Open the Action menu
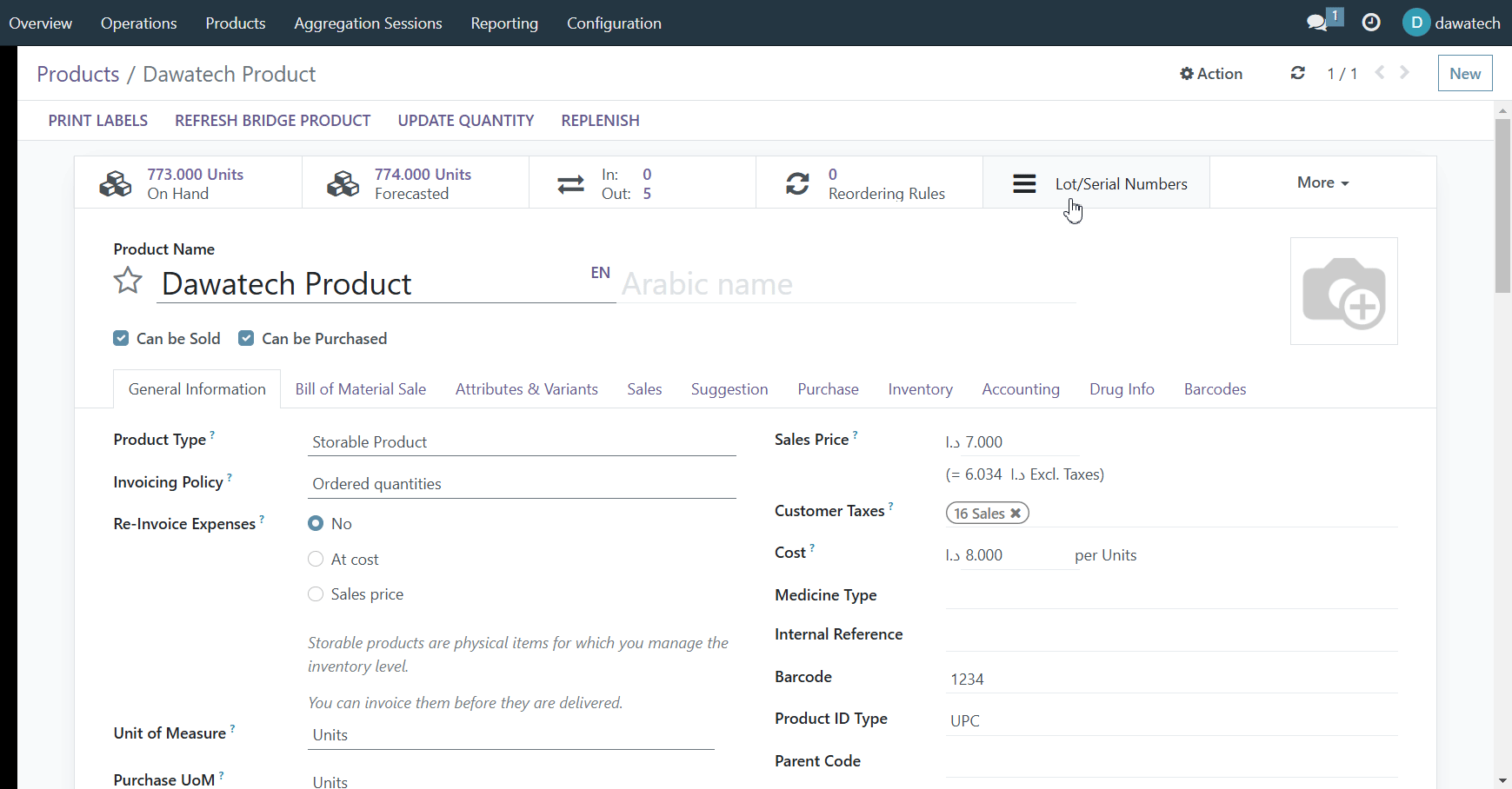Screen dimensions: 1512x789 coord(1211,74)
